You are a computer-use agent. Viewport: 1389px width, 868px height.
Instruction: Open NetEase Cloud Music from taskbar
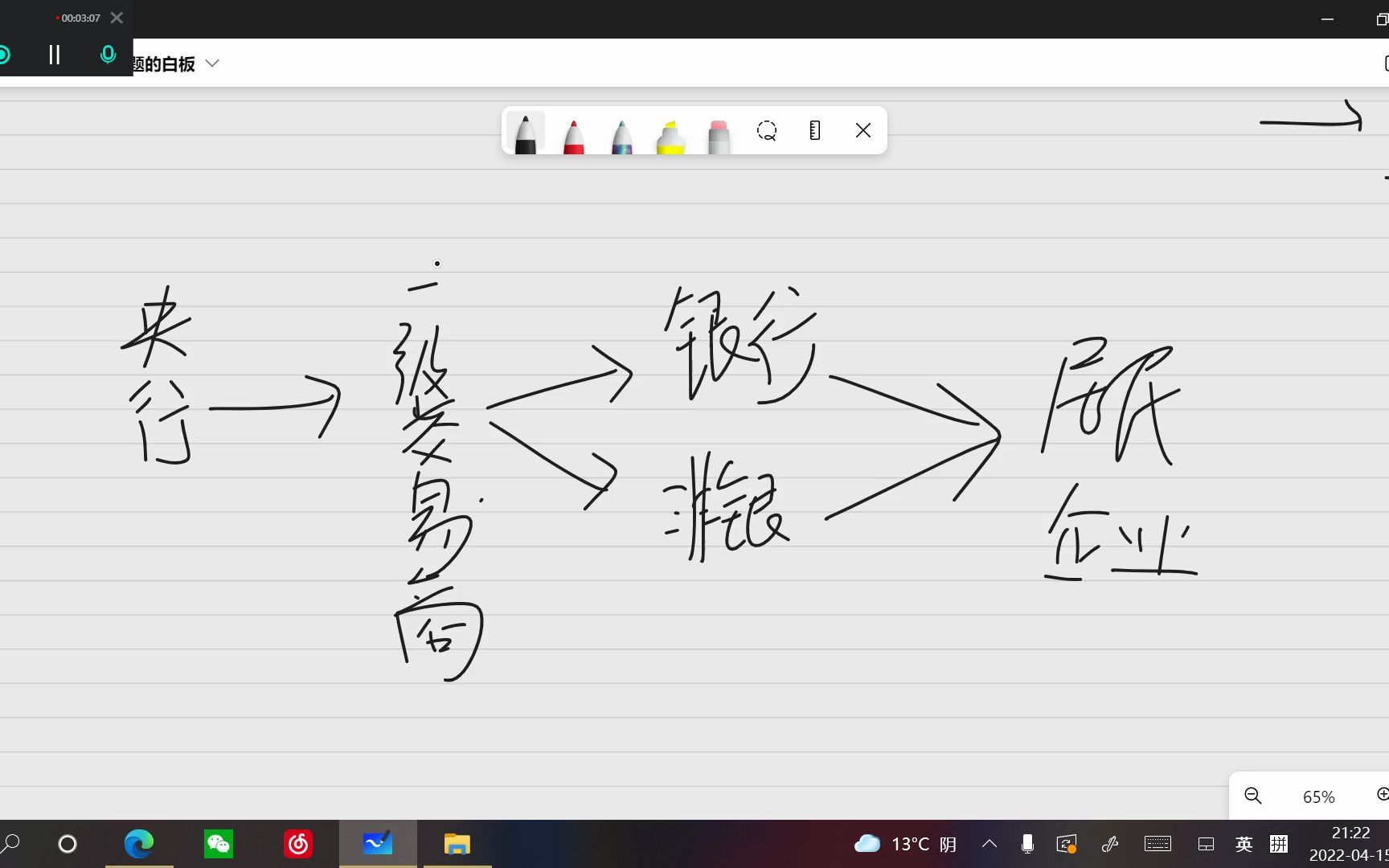(x=298, y=844)
